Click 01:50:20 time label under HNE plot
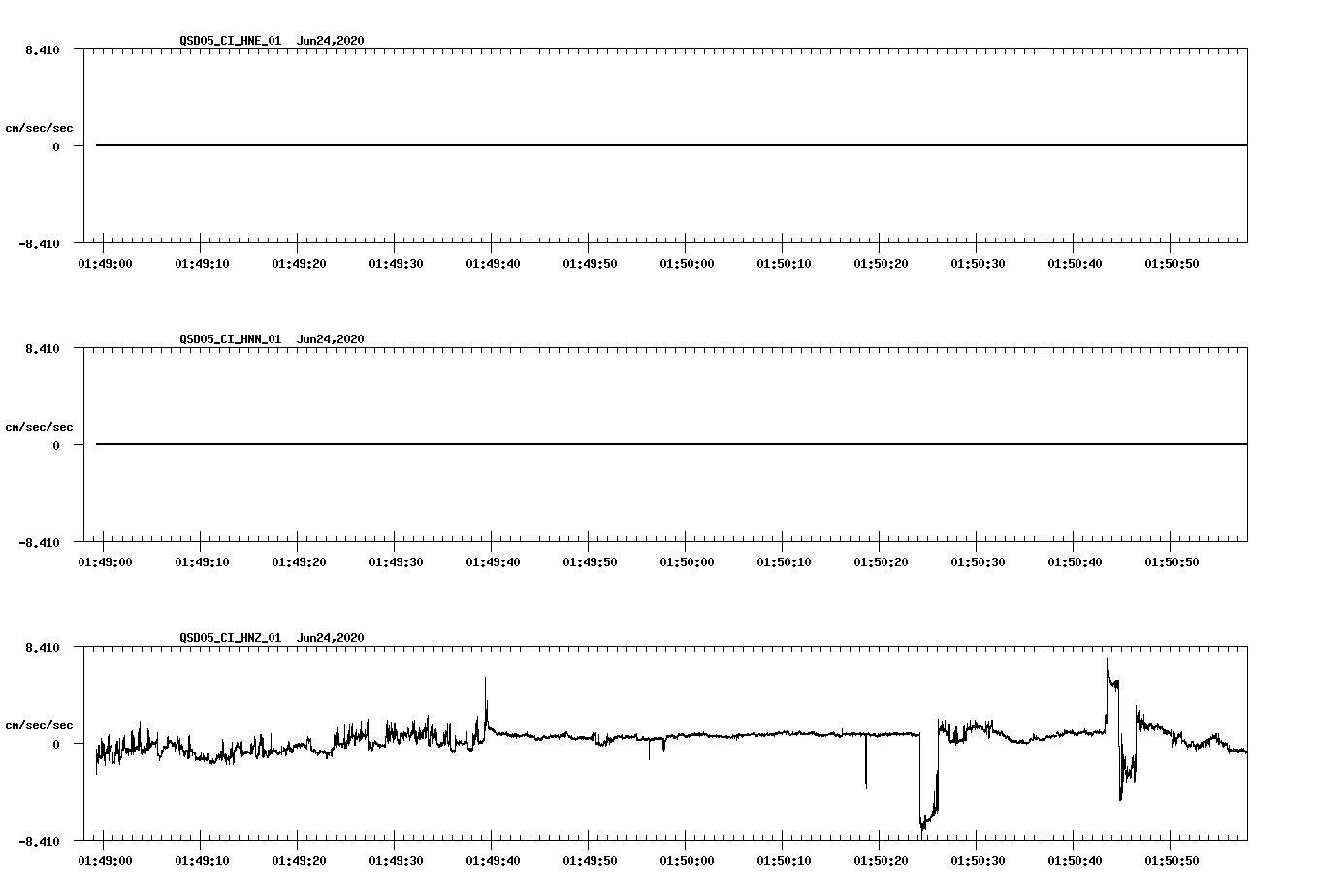 [x=881, y=264]
